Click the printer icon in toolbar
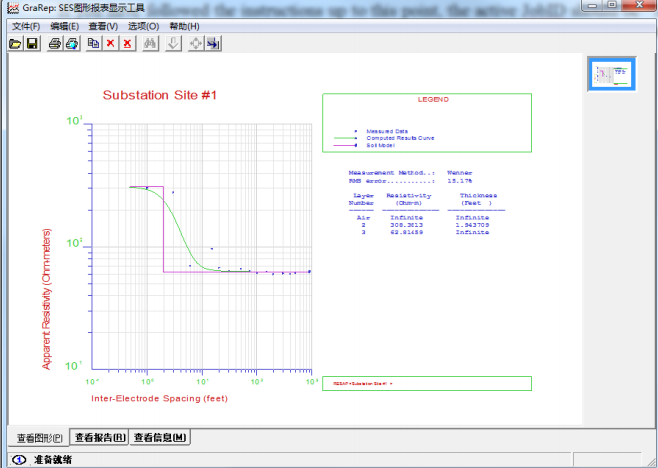The image size is (658, 468). pyautogui.click(x=56, y=44)
